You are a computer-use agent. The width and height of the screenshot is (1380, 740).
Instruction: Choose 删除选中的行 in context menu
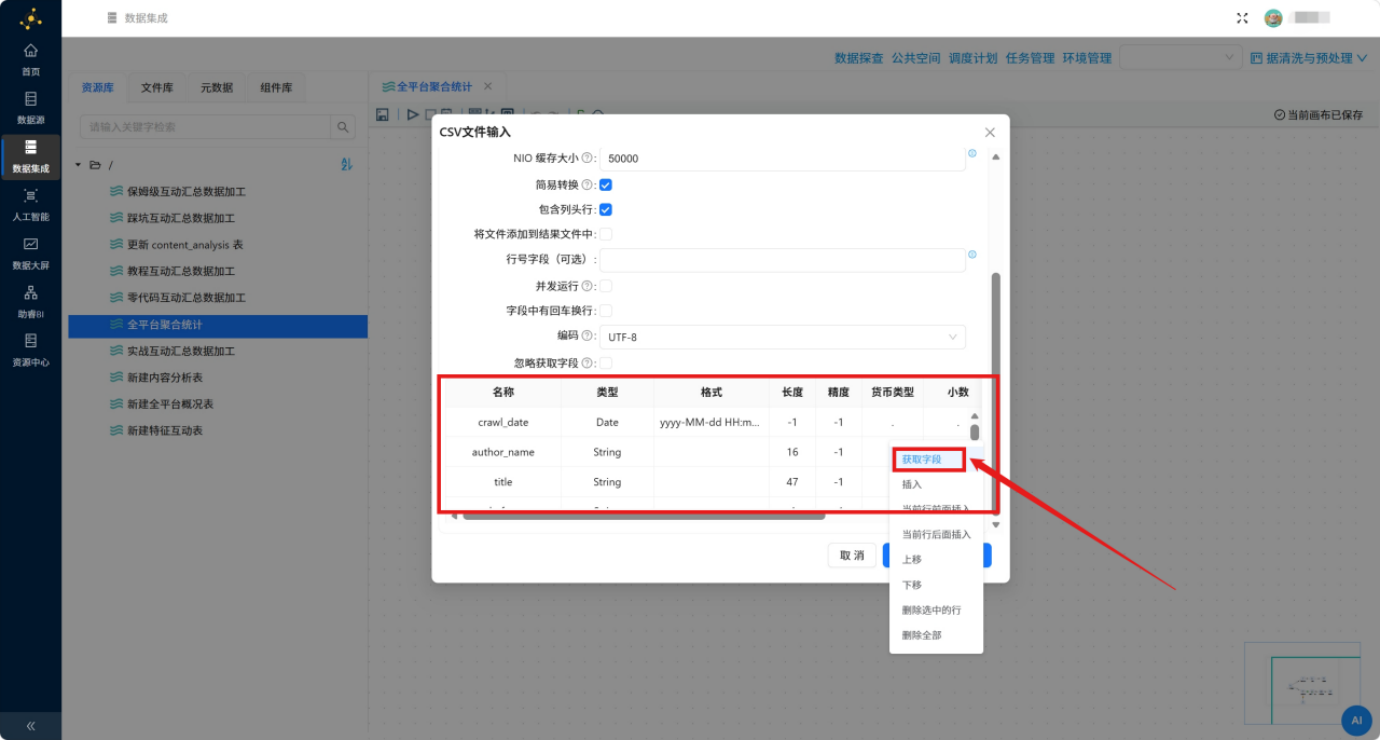click(x=936, y=610)
